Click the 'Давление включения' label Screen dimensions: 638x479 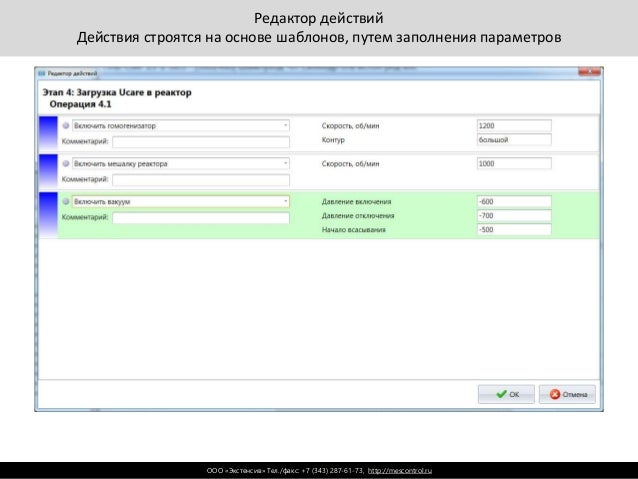coord(356,201)
